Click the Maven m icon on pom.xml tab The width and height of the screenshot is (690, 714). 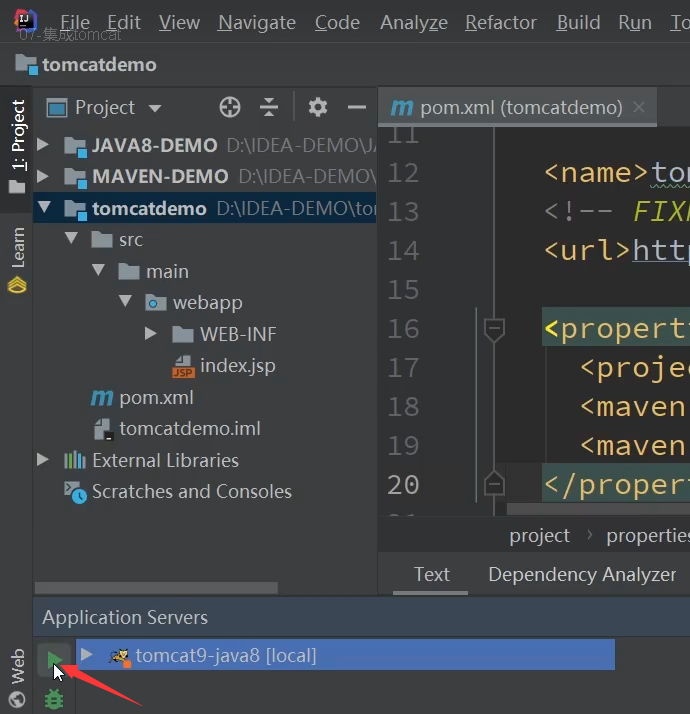coord(402,108)
